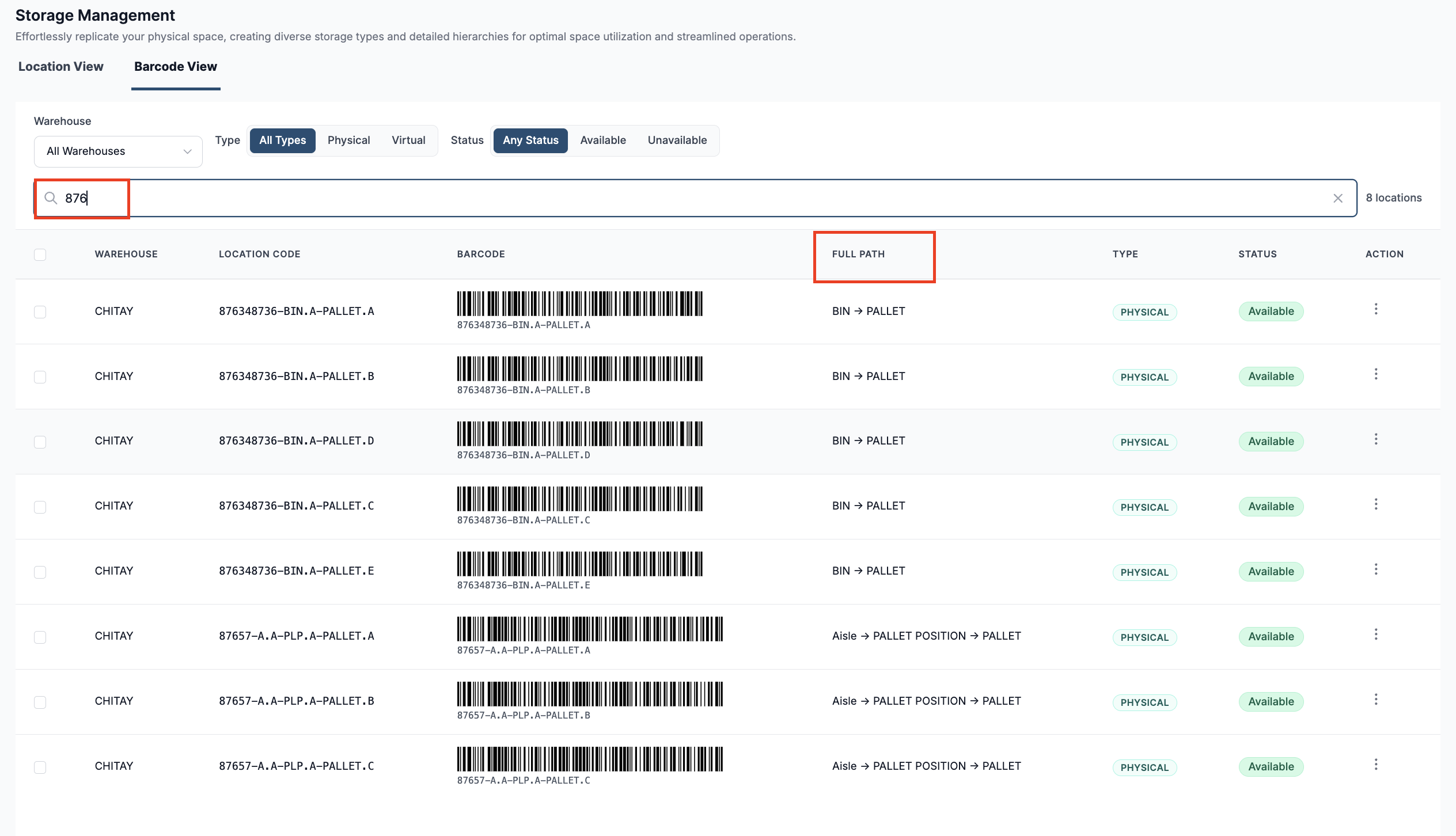
Task: Clear the search field with X icon
Action: point(1337,198)
